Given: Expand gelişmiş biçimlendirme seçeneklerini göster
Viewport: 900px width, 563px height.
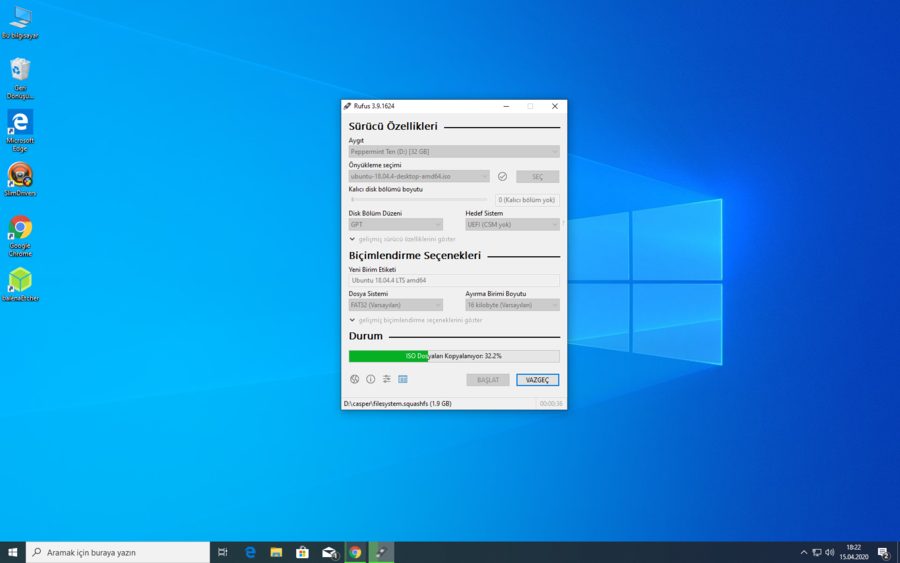Looking at the screenshot, I should click(x=418, y=320).
